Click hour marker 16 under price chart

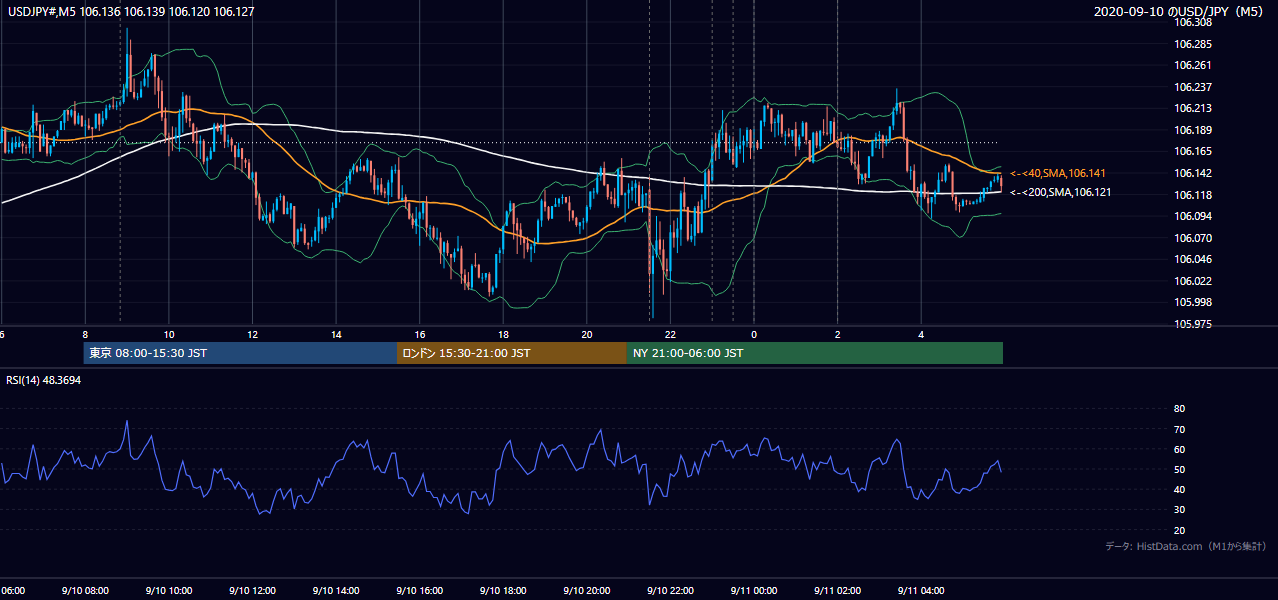(420, 335)
